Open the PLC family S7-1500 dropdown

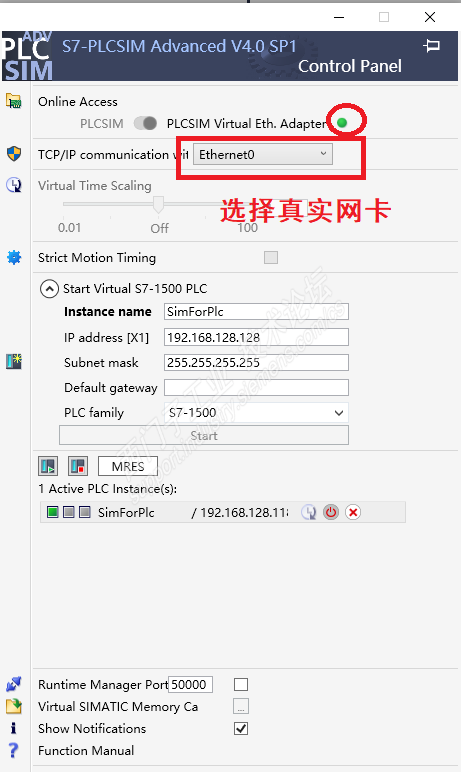[x=256, y=413]
